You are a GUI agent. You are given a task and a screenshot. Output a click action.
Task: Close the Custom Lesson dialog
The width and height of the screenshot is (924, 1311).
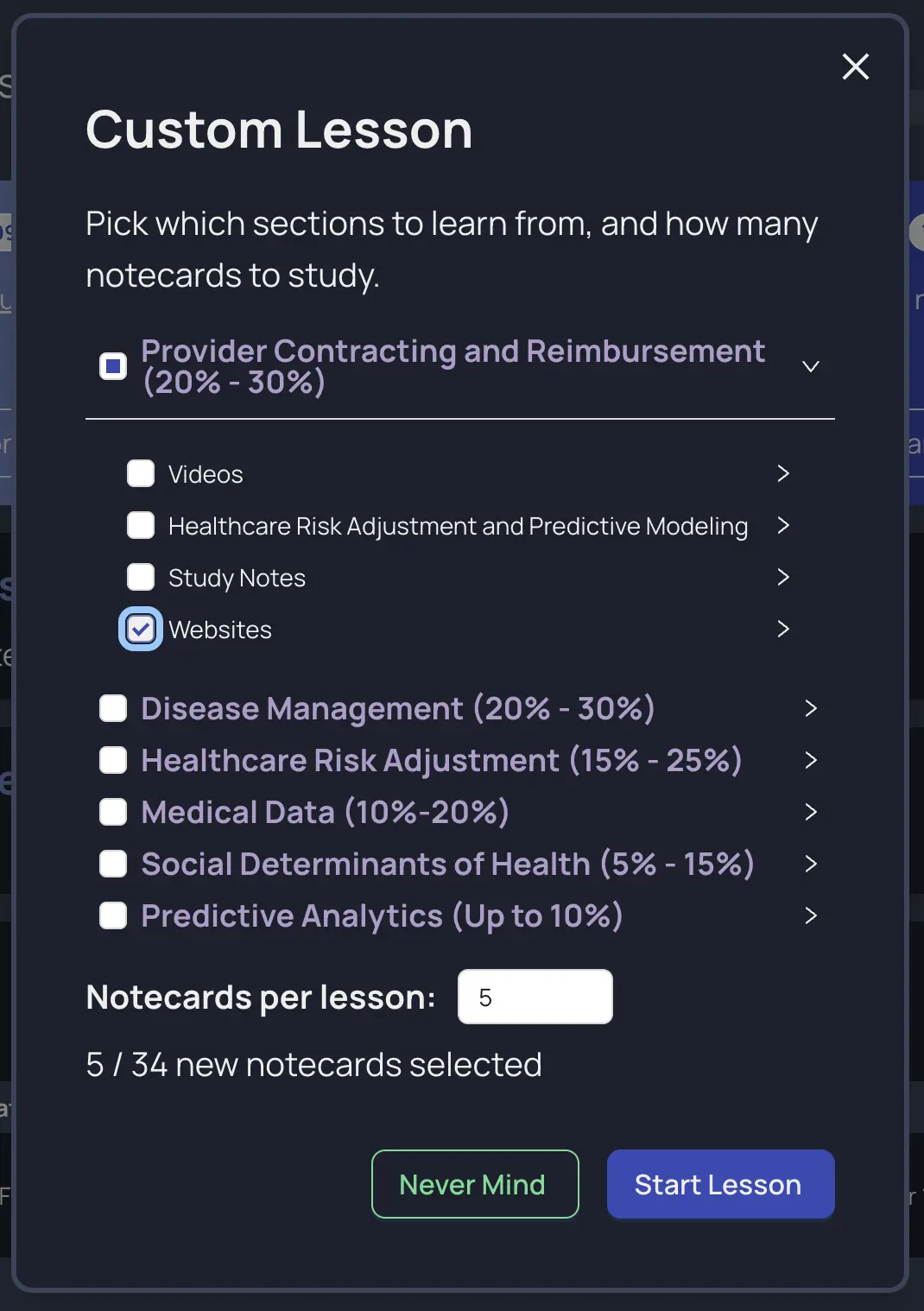(x=855, y=66)
